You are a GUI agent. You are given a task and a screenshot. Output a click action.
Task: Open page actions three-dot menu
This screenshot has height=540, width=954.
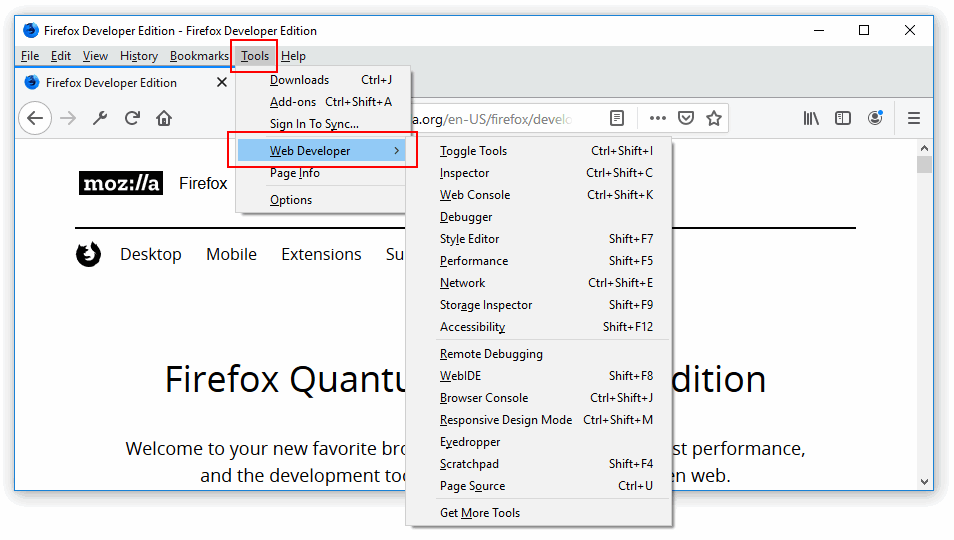click(x=657, y=118)
